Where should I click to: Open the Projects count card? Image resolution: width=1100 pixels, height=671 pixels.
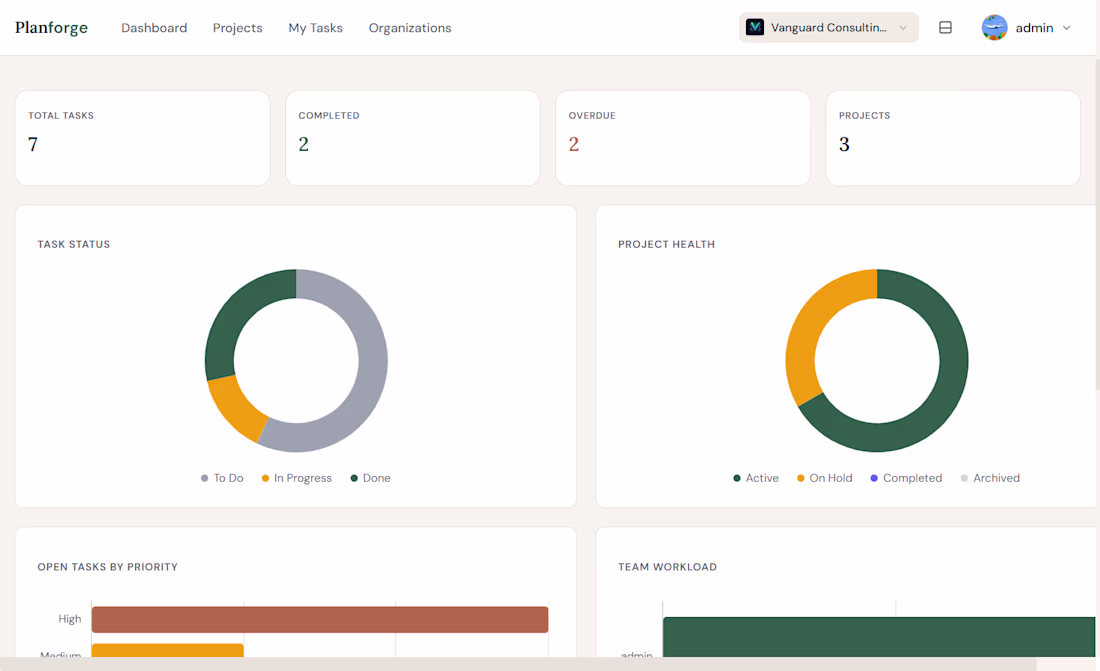pyautogui.click(x=953, y=138)
